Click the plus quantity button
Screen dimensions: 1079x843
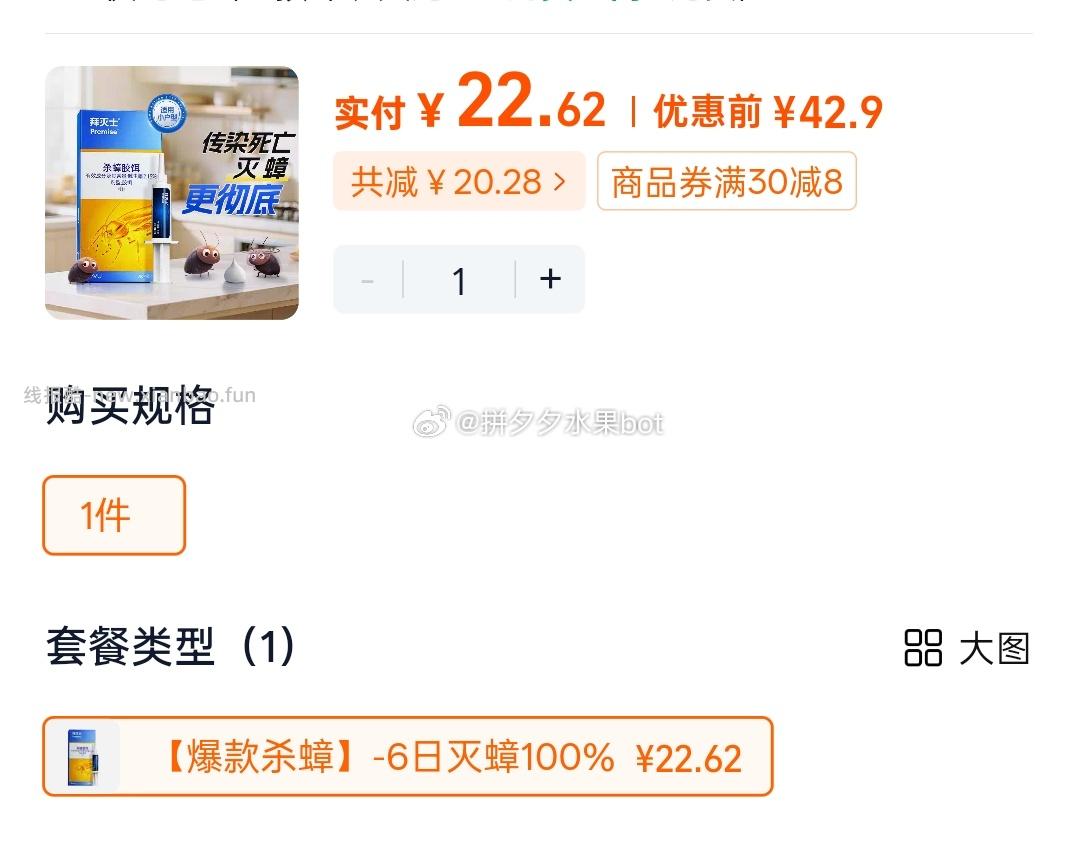(550, 279)
